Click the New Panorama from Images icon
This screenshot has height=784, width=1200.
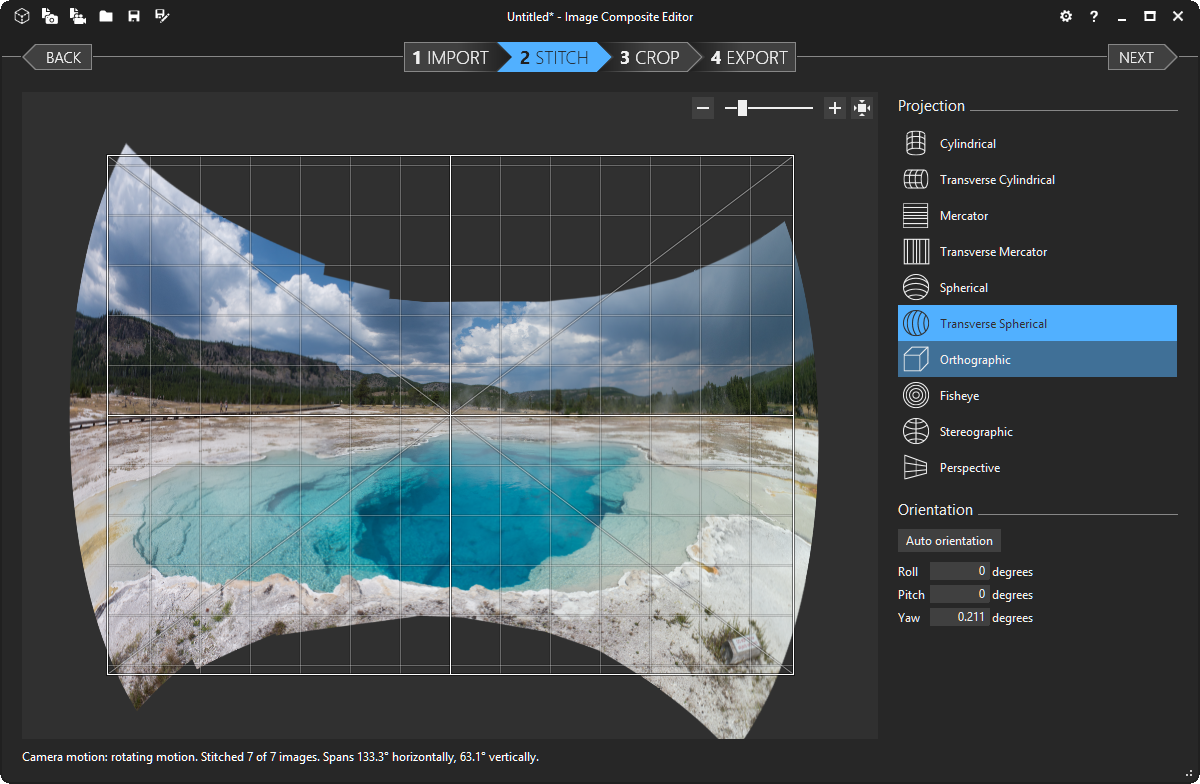point(49,16)
